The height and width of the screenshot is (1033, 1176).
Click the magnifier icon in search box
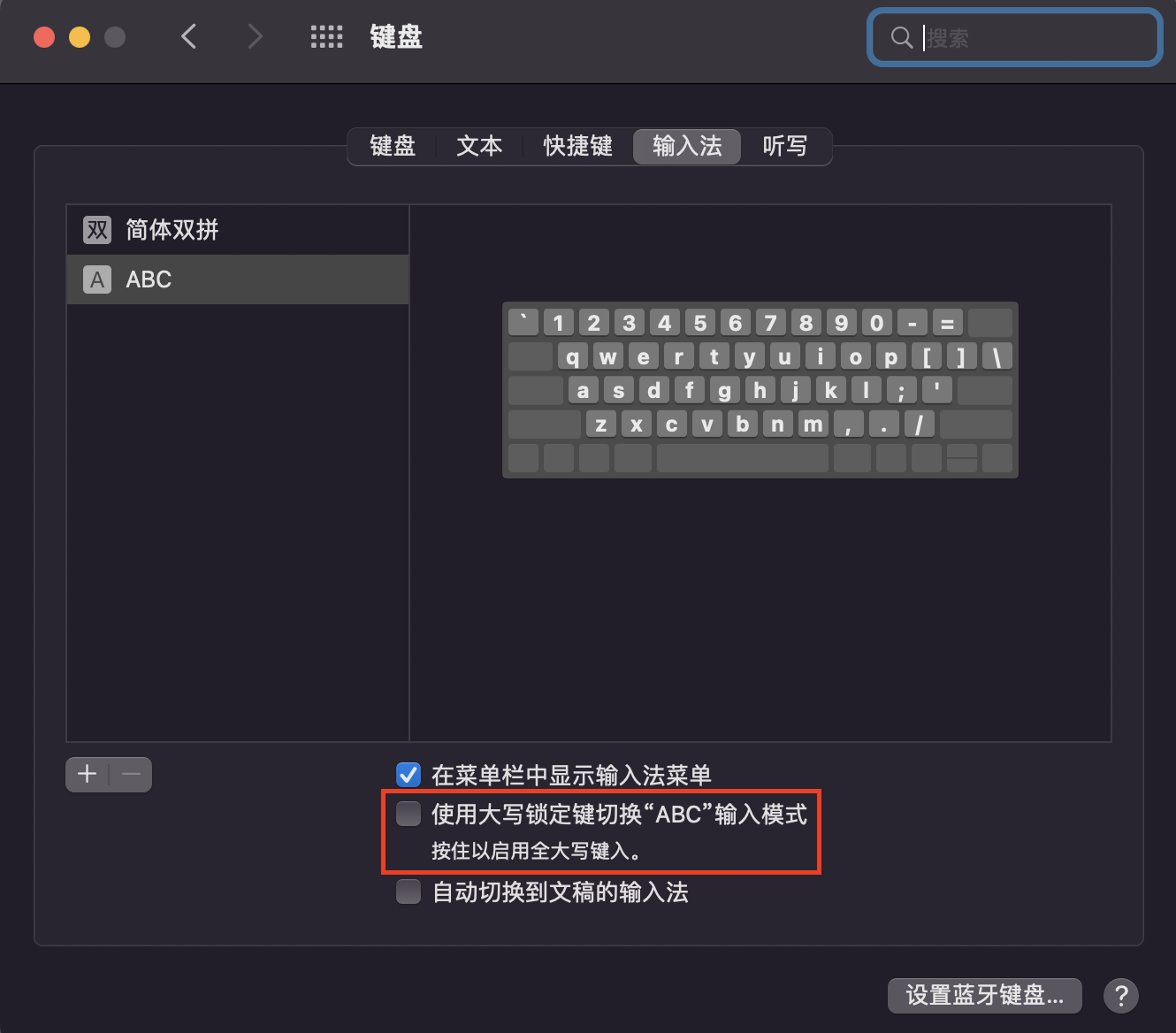[x=901, y=37]
